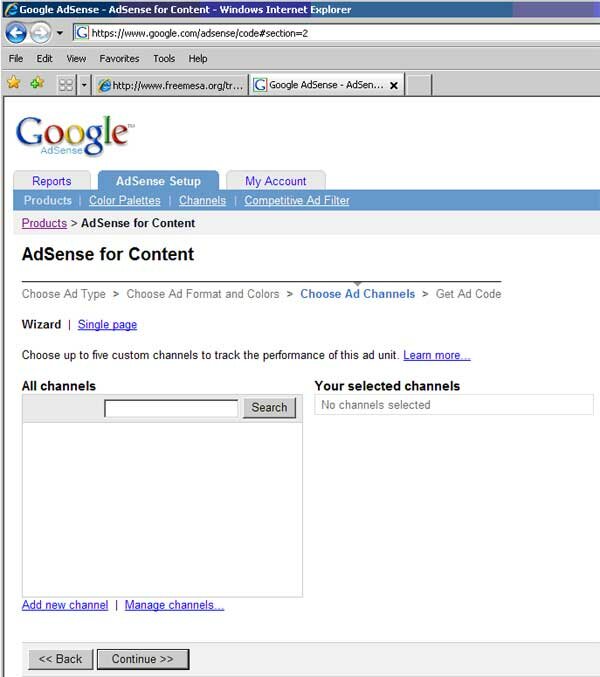Open the View menu
Screen dimensions: 600x677
pyautogui.click(x=76, y=58)
